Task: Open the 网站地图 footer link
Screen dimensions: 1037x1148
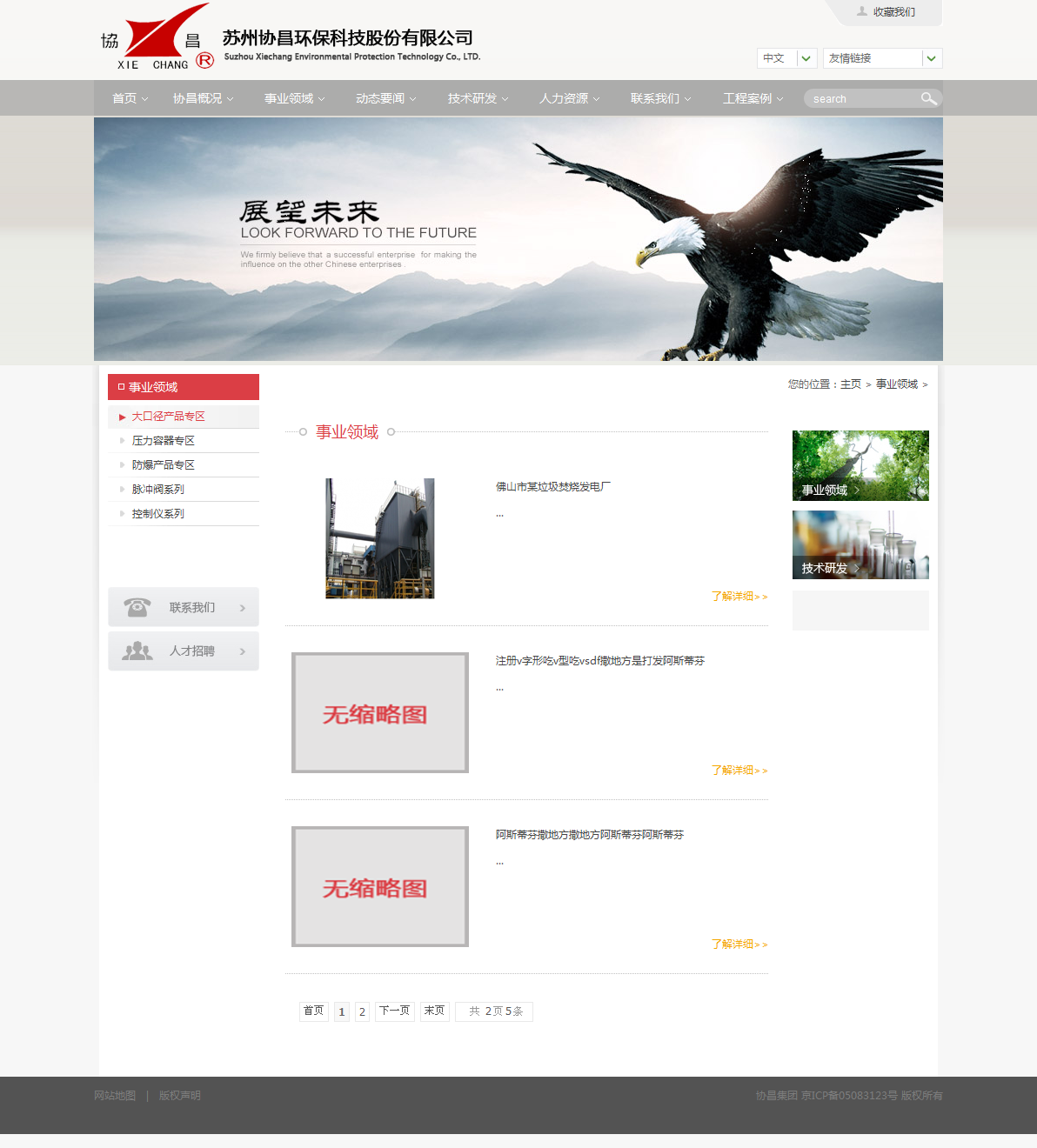Action: coord(115,1096)
